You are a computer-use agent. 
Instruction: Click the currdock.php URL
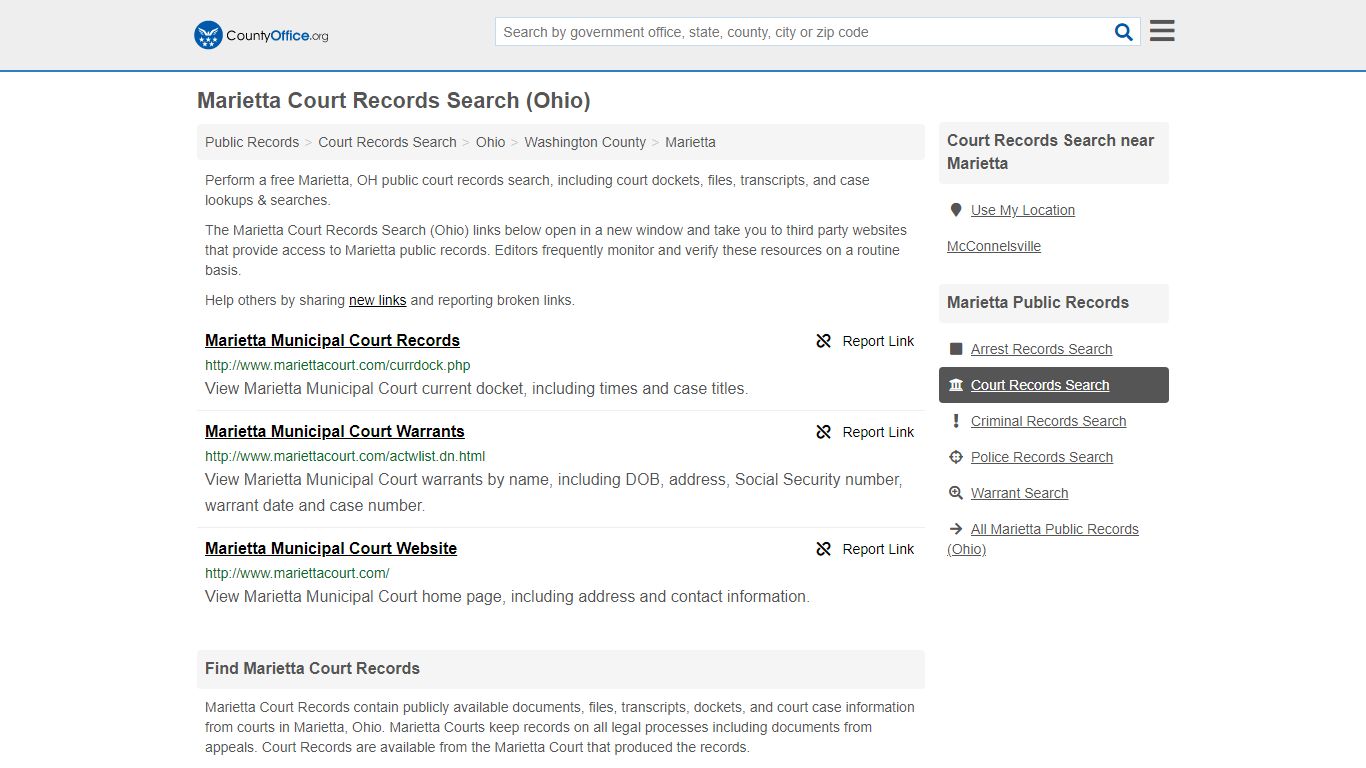click(338, 365)
